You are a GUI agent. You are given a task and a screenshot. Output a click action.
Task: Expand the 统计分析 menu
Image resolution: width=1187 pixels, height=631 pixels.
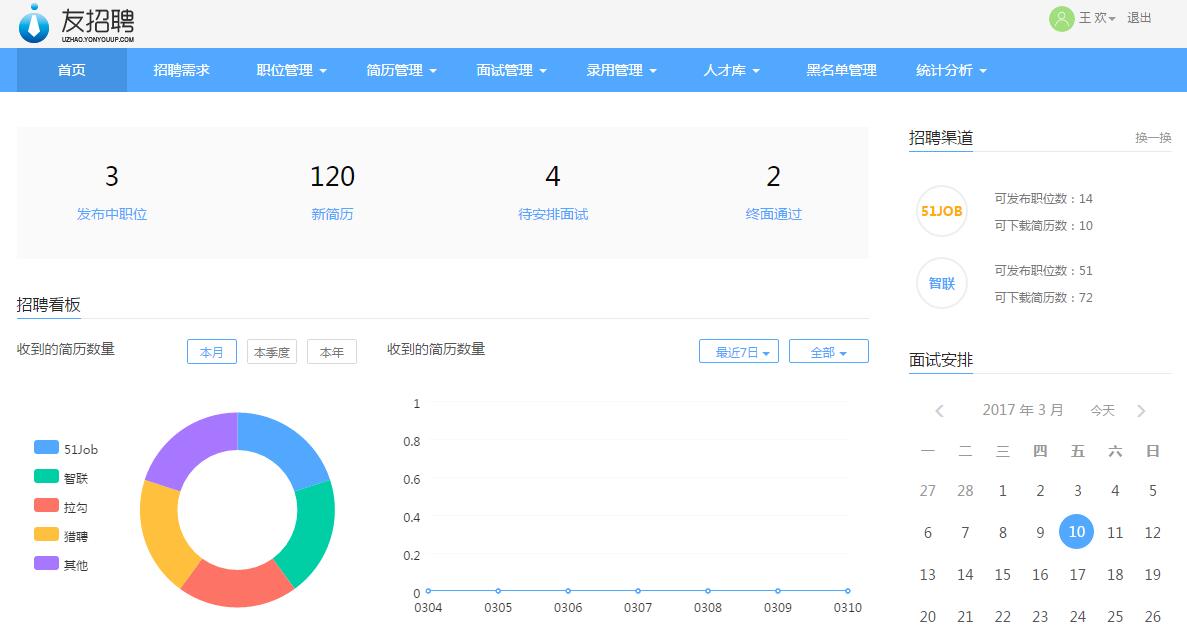pos(951,70)
